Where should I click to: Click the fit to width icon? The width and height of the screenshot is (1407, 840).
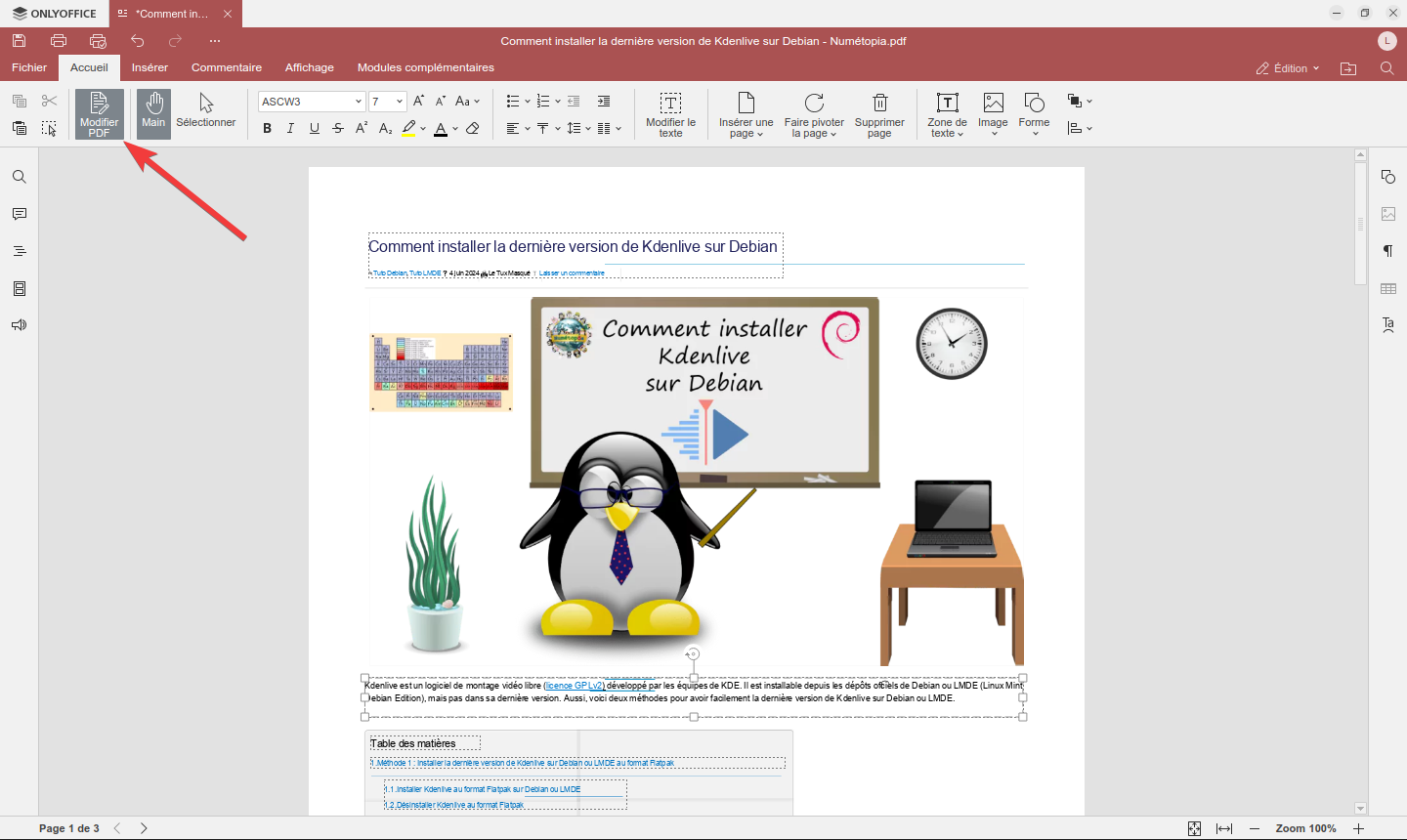(1224, 828)
